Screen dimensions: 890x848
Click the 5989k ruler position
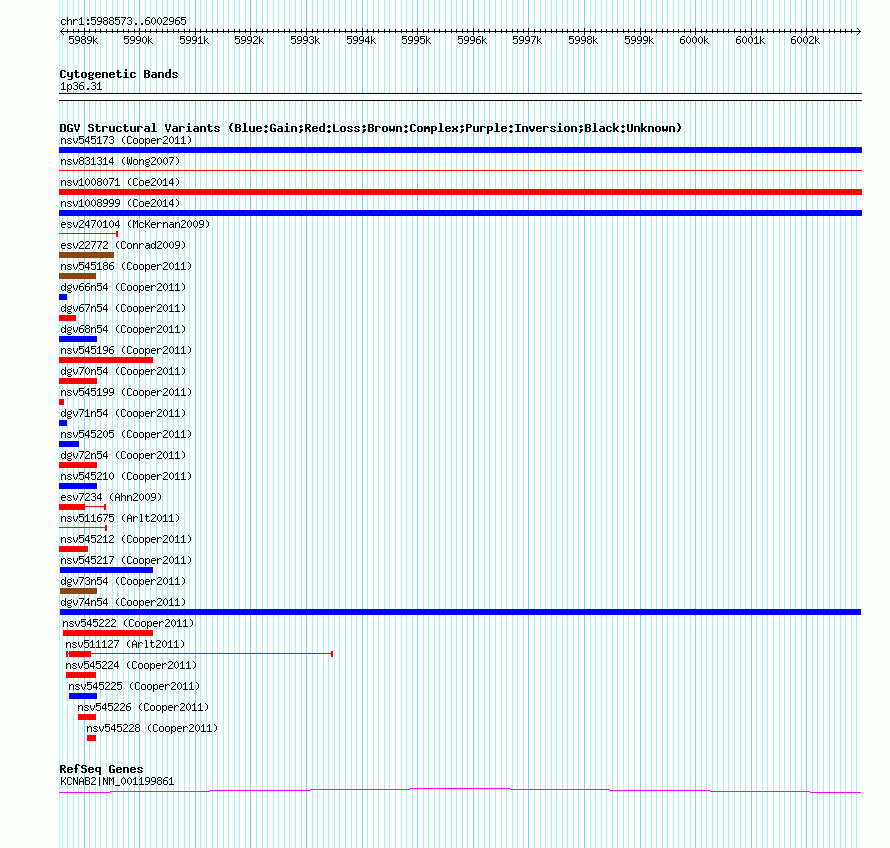(x=83, y=40)
